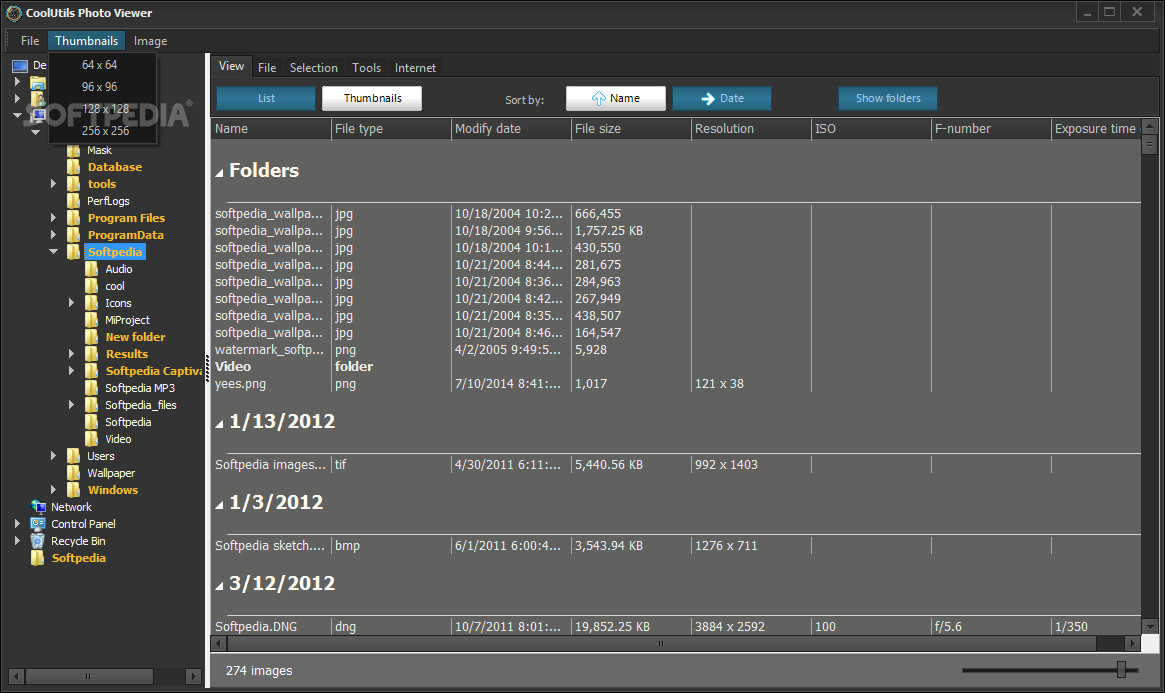Expand the Results folder node
This screenshot has width=1165, height=693.
pos(71,354)
